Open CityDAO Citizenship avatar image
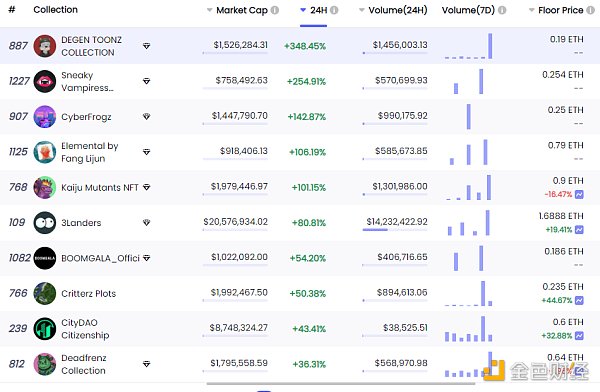600x392 pixels. pos(45,328)
